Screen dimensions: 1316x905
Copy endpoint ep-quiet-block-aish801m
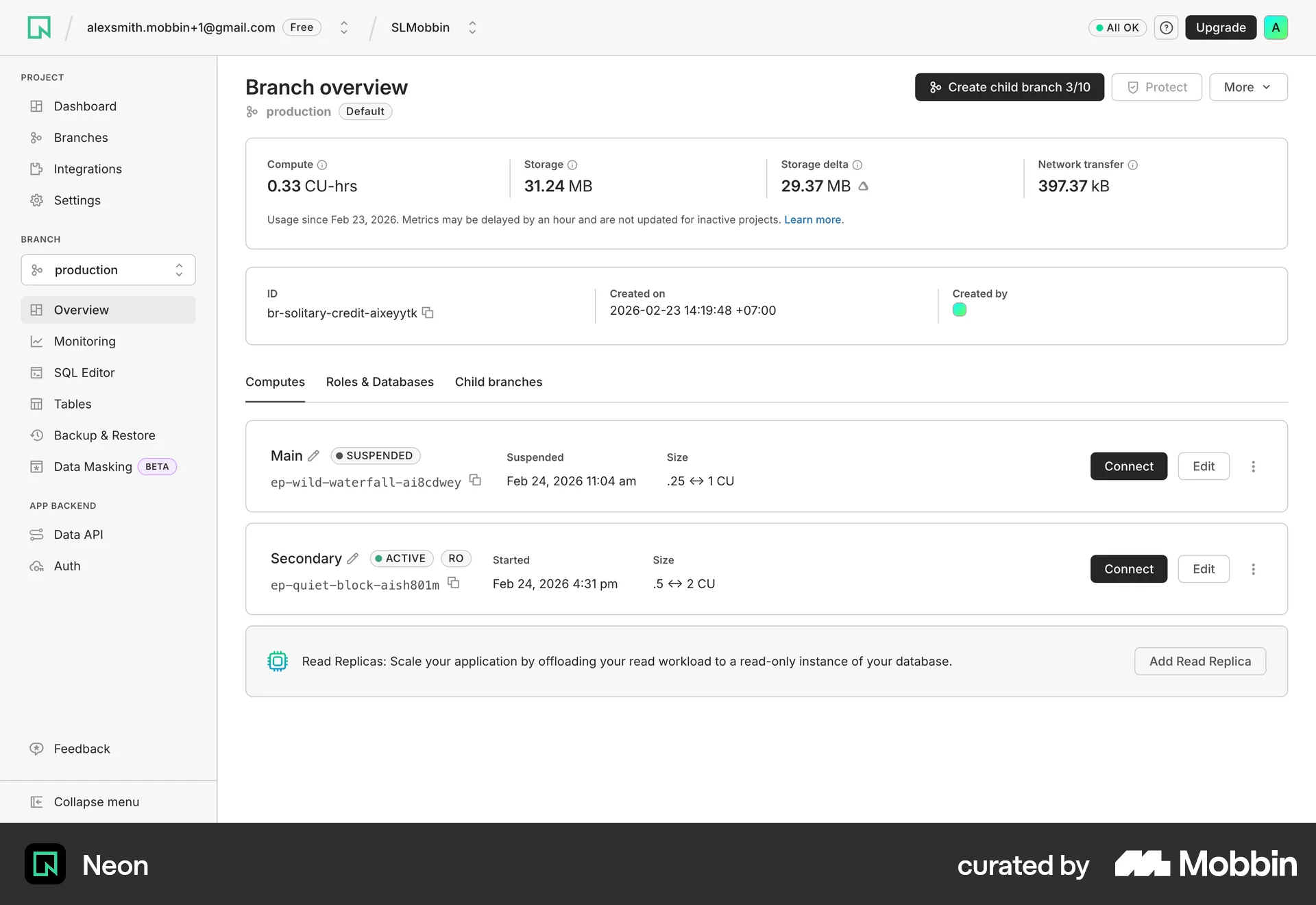pos(453,583)
